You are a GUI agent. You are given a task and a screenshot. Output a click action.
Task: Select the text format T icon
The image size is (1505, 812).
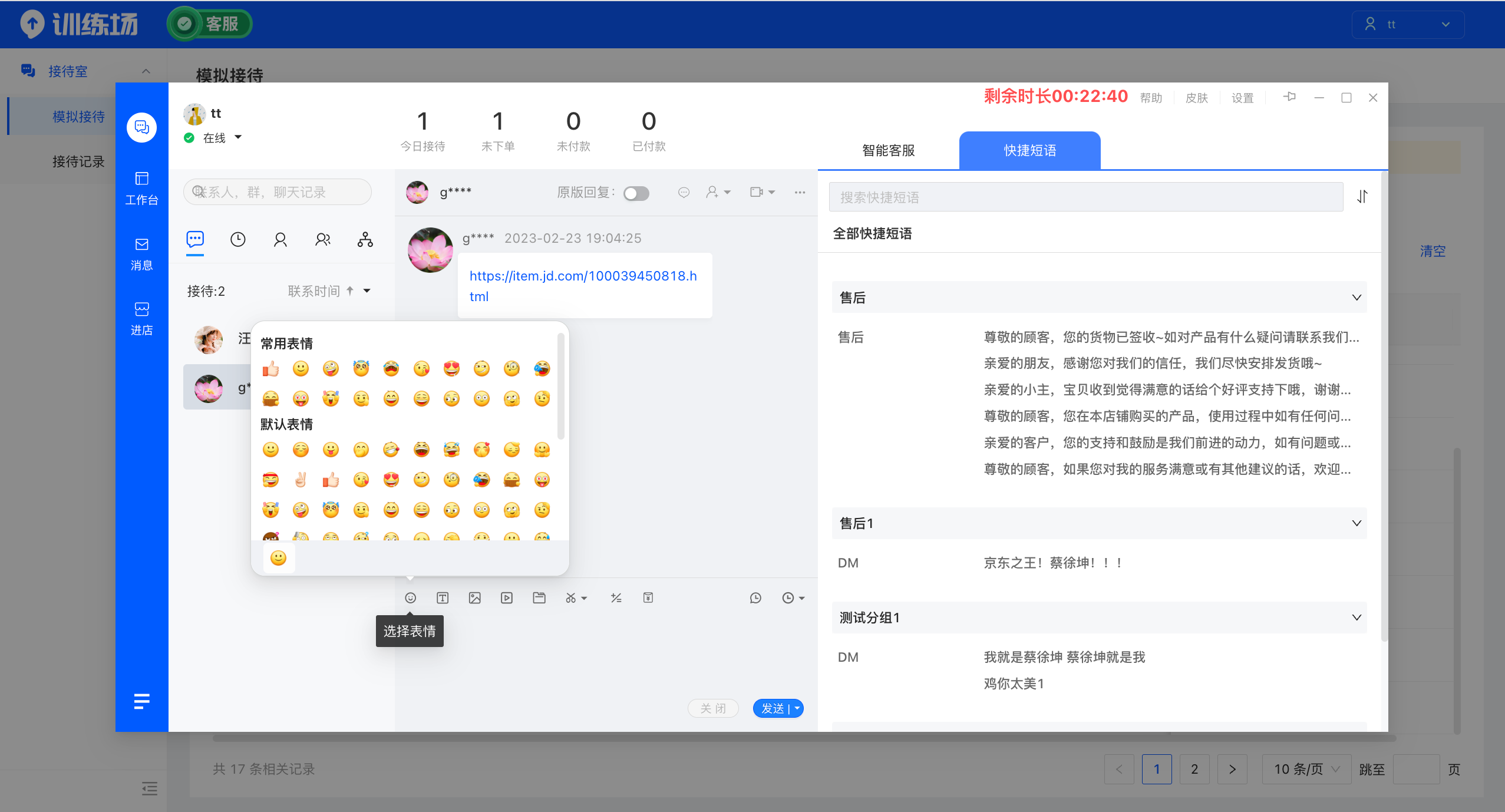443,598
